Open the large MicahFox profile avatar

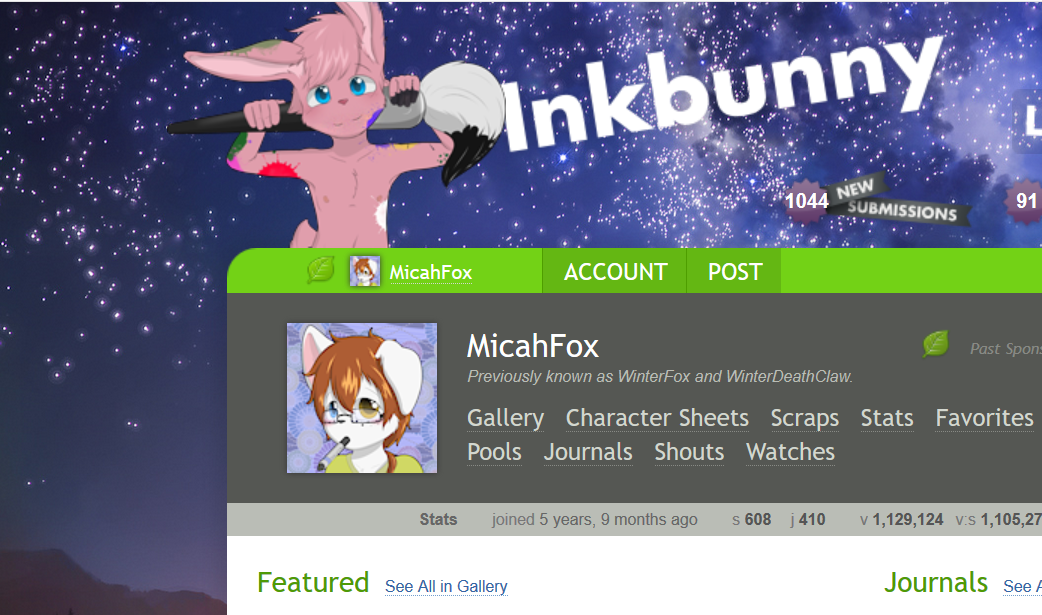click(362, 398)
